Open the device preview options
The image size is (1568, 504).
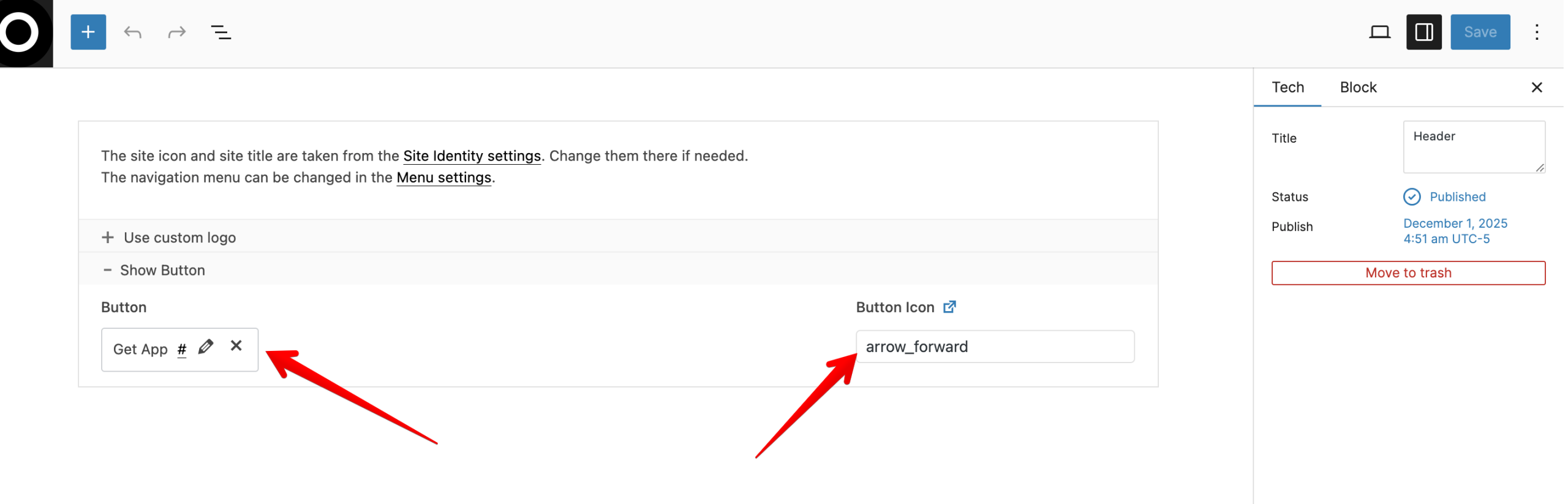click(x=1379, y=32)
